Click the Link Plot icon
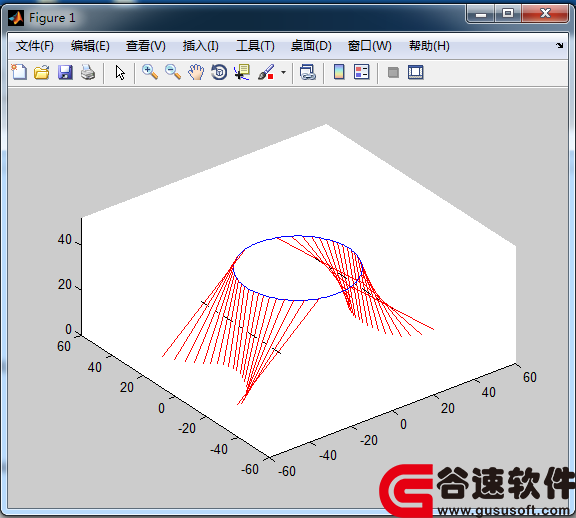 pyautogui.click(x=307, y=72)
